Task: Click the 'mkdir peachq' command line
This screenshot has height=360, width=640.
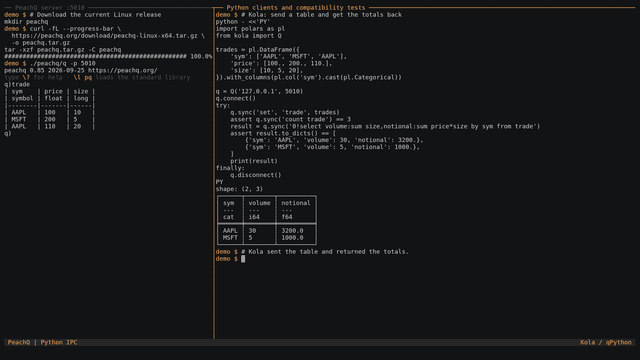Action: (26, 22)
